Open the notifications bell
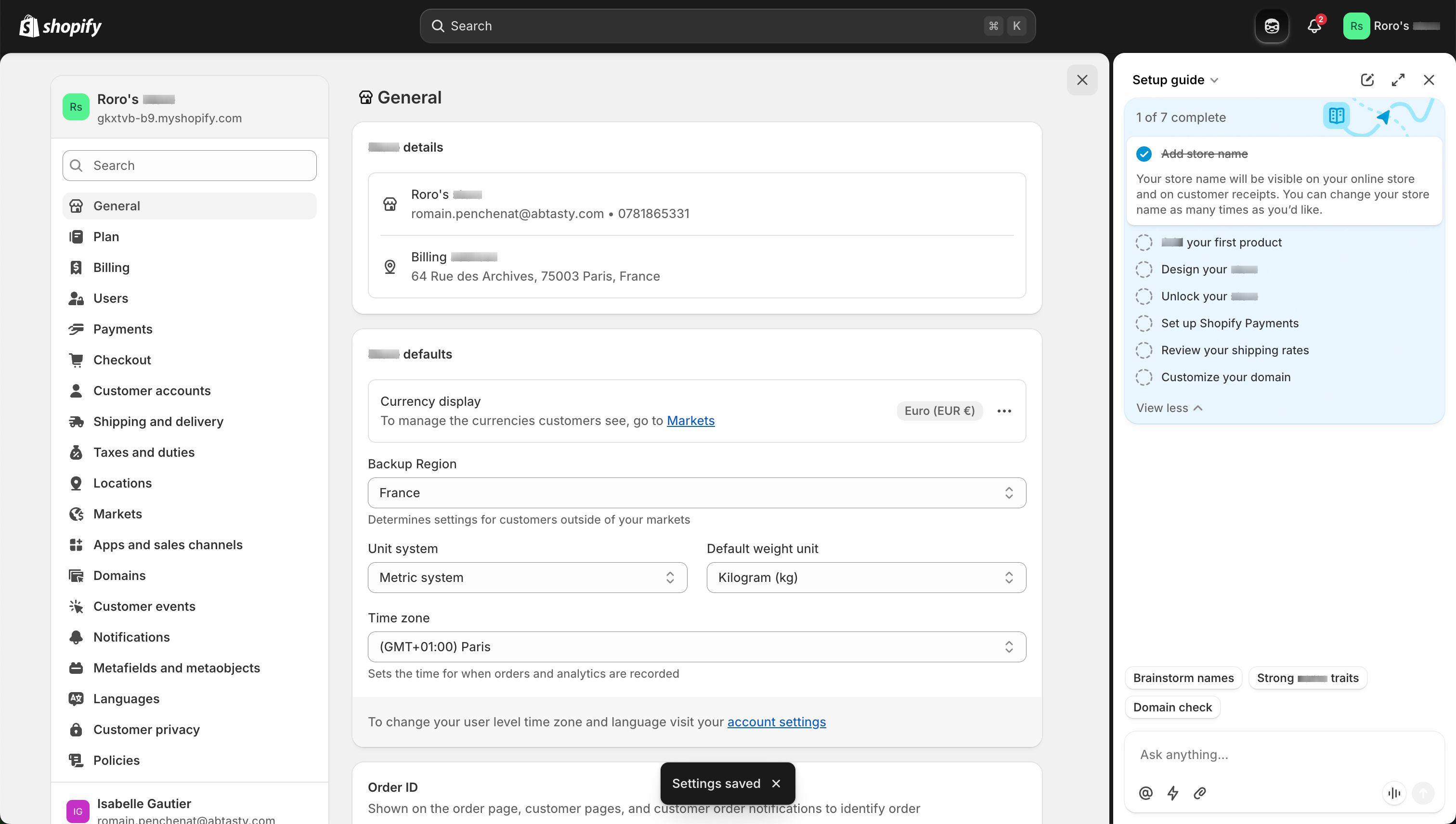The height and width of the screenshot is (824, 1456). point(1313,26)
